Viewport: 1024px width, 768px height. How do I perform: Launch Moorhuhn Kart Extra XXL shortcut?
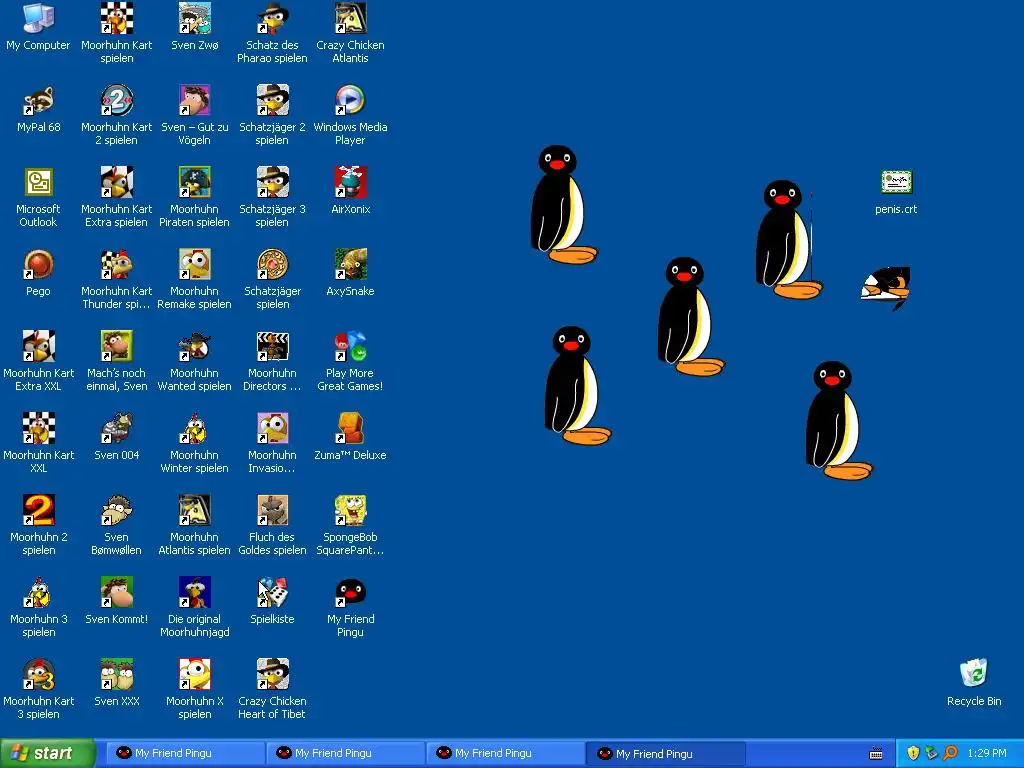(39, 346)
